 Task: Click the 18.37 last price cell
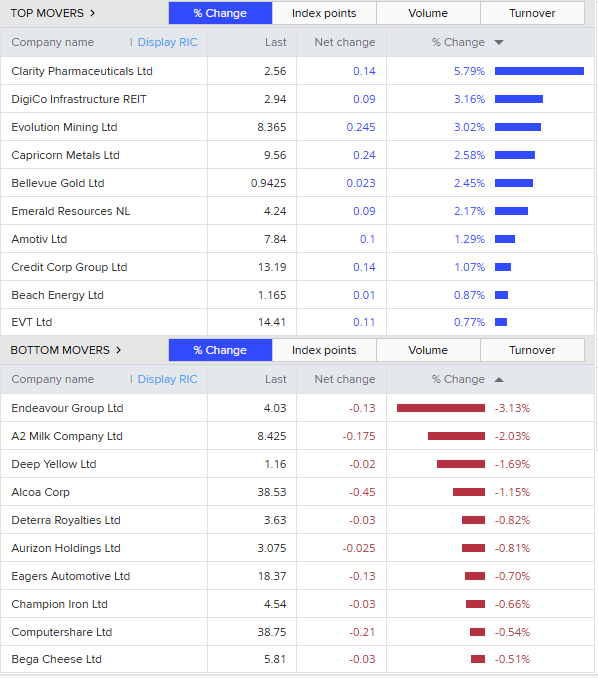272,576
